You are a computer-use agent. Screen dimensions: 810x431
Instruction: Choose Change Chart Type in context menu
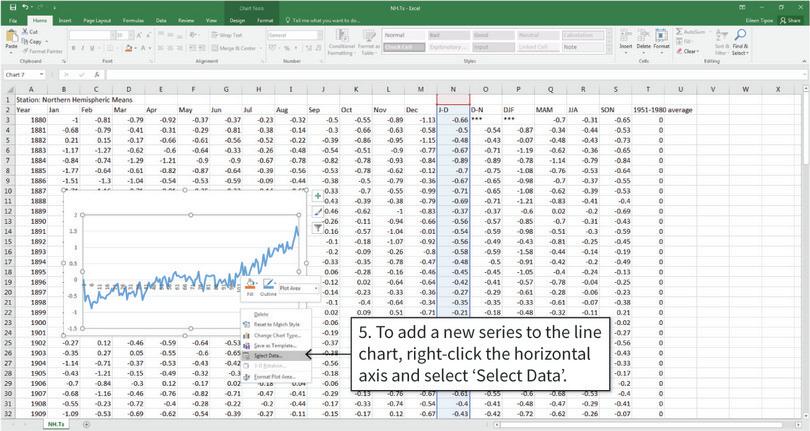click(277, 335)
